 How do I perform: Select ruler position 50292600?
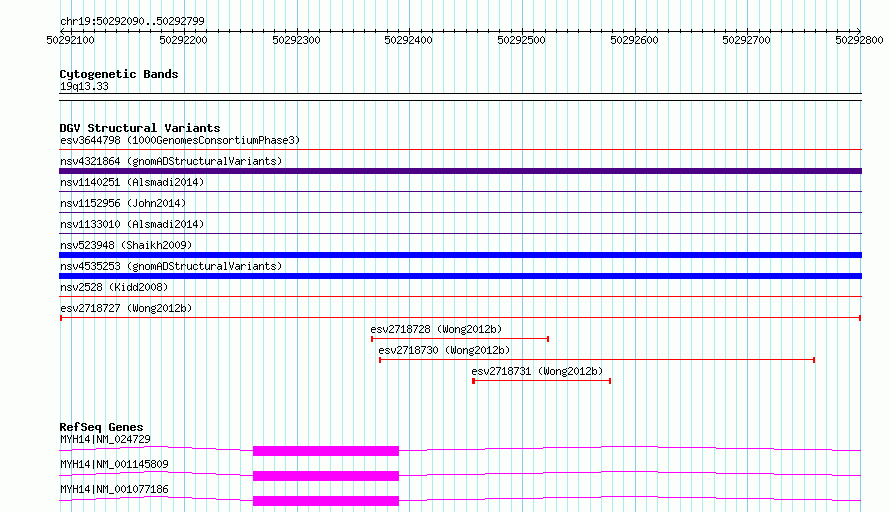(634, 40)
